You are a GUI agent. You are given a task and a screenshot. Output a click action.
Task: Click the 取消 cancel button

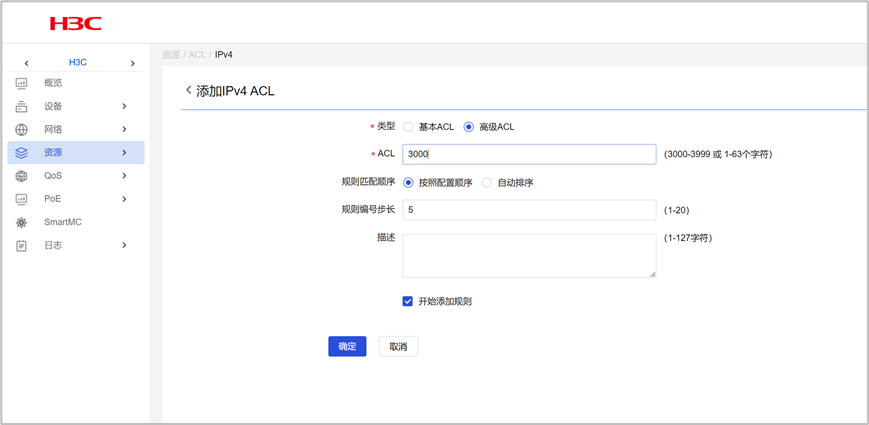pos(398,346)
